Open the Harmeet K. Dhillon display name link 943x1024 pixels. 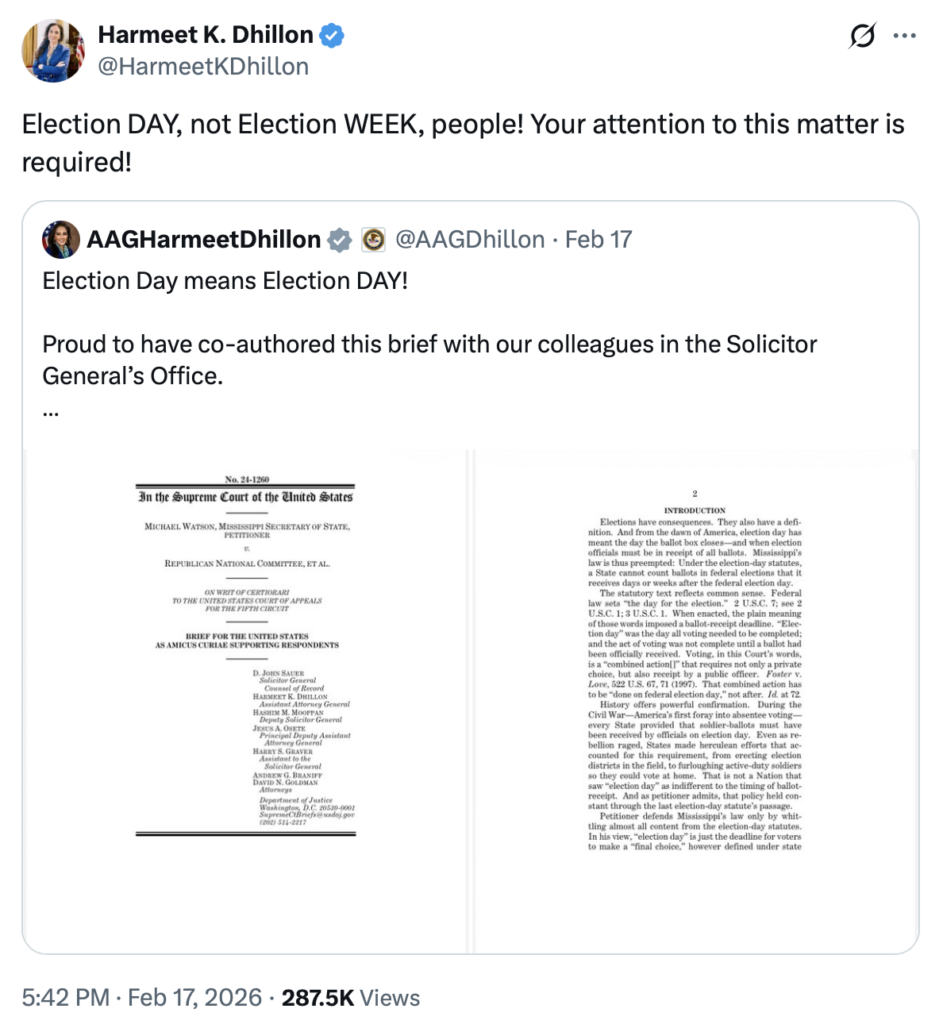tap(205, 36)
